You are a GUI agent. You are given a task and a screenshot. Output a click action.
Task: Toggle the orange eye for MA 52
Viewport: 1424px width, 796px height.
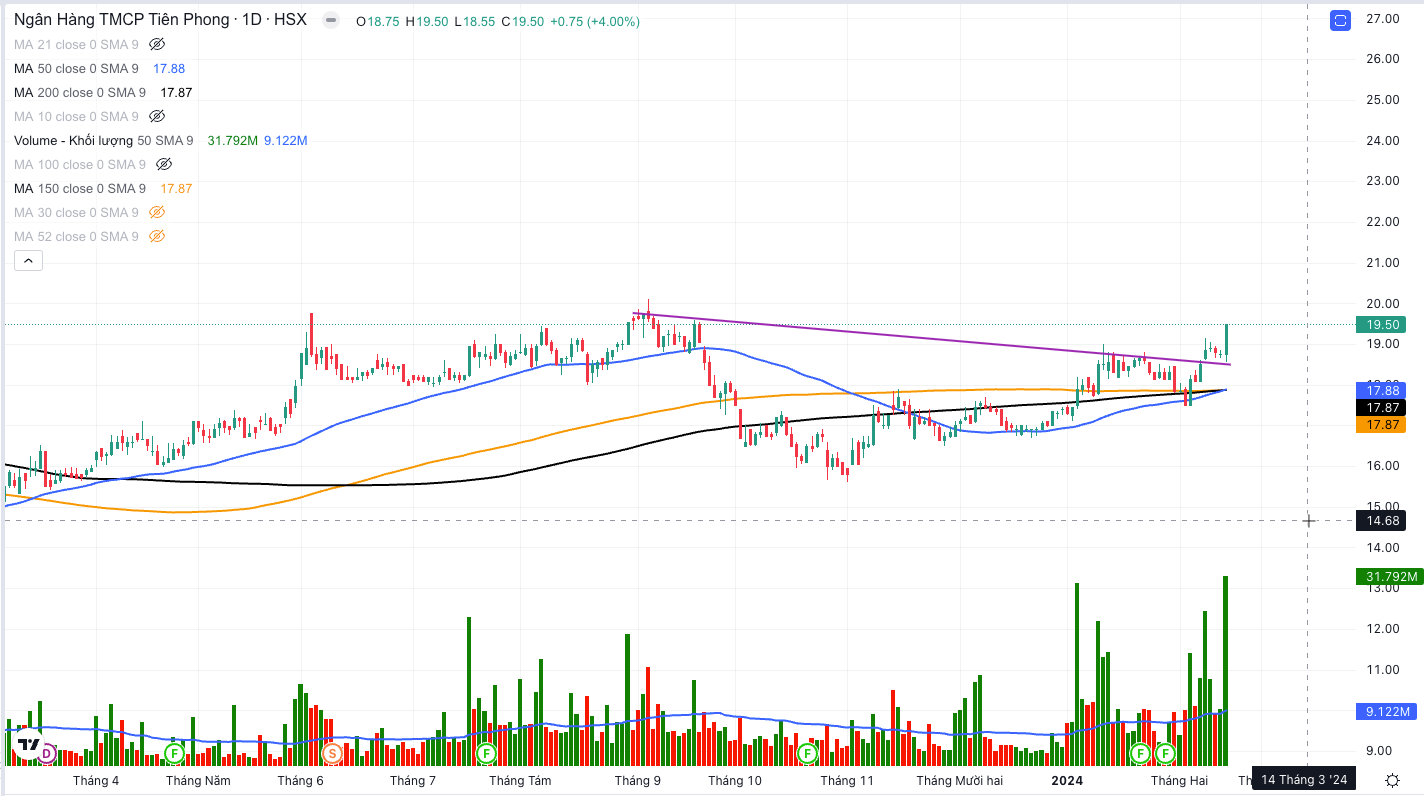[x=156, y=236]
